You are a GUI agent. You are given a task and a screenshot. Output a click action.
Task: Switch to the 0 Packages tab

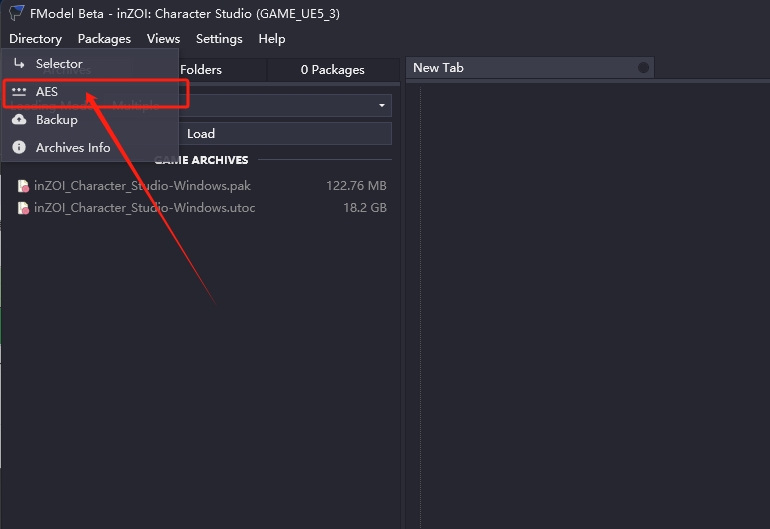[332, 70]
